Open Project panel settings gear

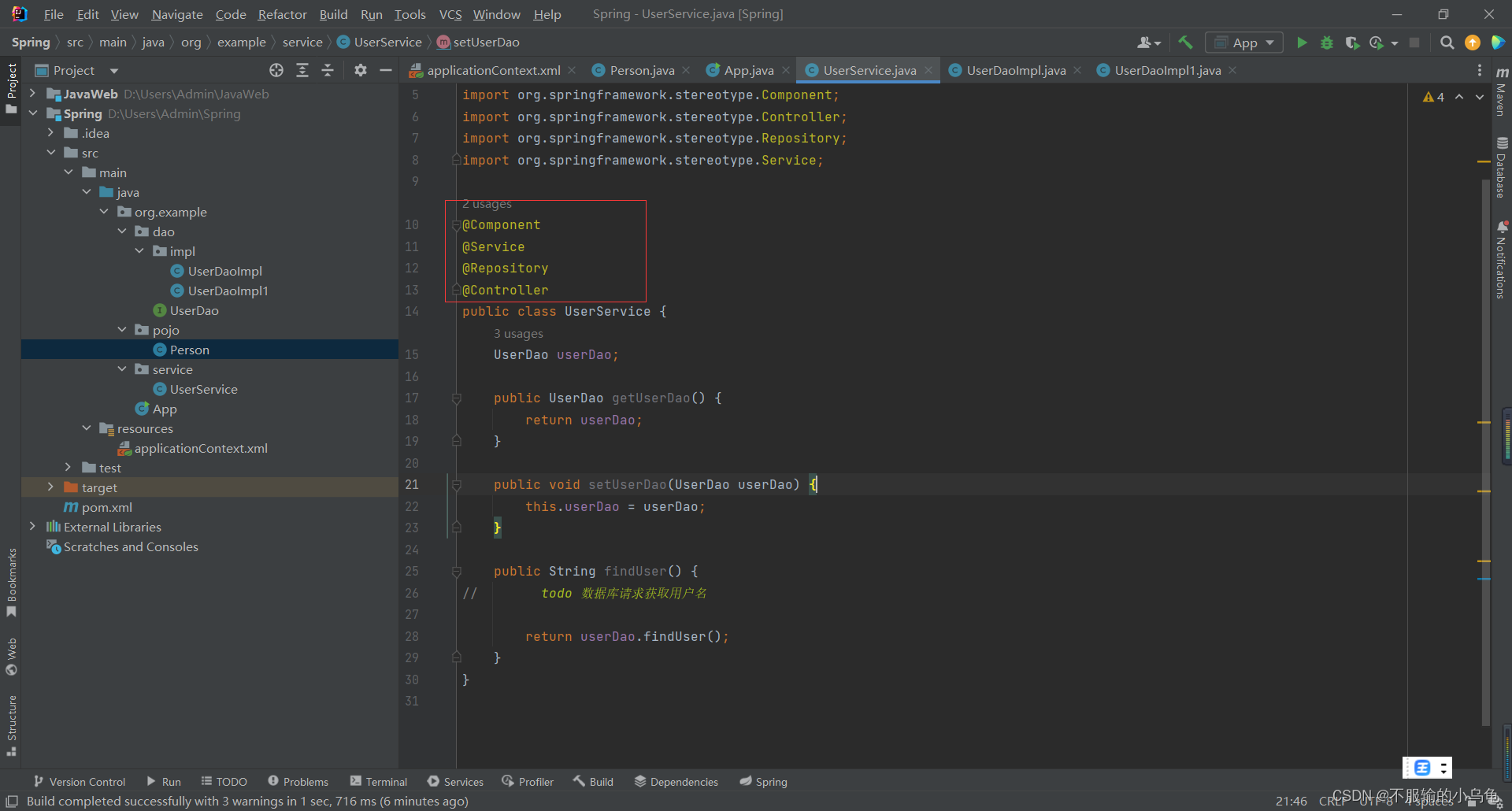[x=361, y=71]
